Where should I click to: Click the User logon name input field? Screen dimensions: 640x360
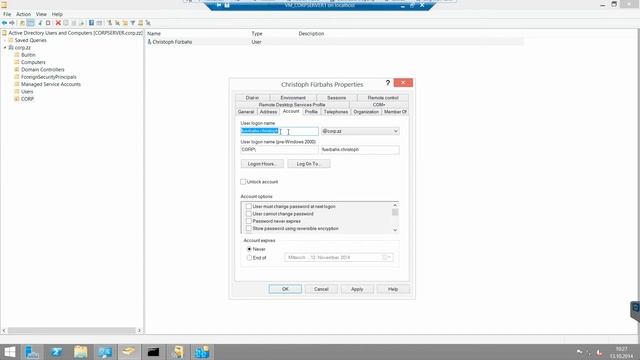[280, 131]
